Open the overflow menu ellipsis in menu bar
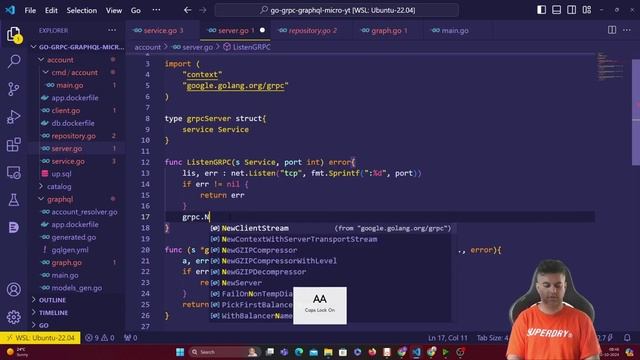Viewport: 640px width, 360px height. tap(156, 10)
